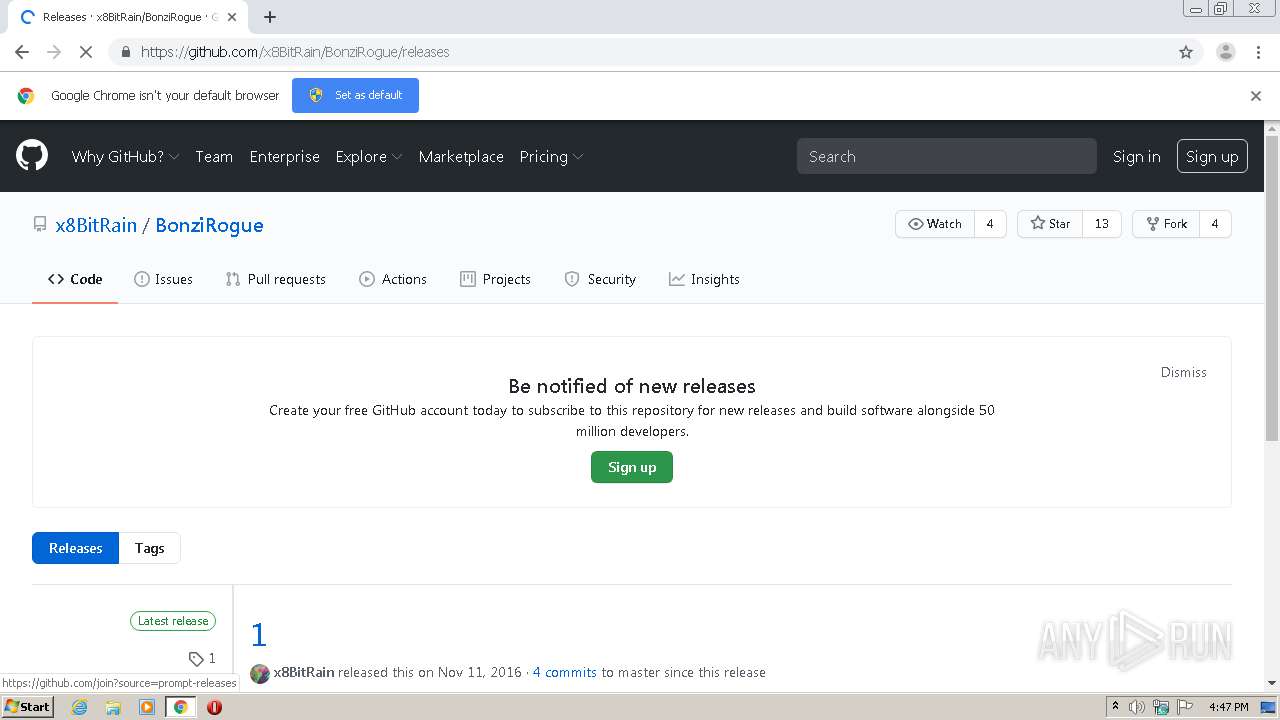Show hidden tray icons arrow

(x=1115, y=707)
